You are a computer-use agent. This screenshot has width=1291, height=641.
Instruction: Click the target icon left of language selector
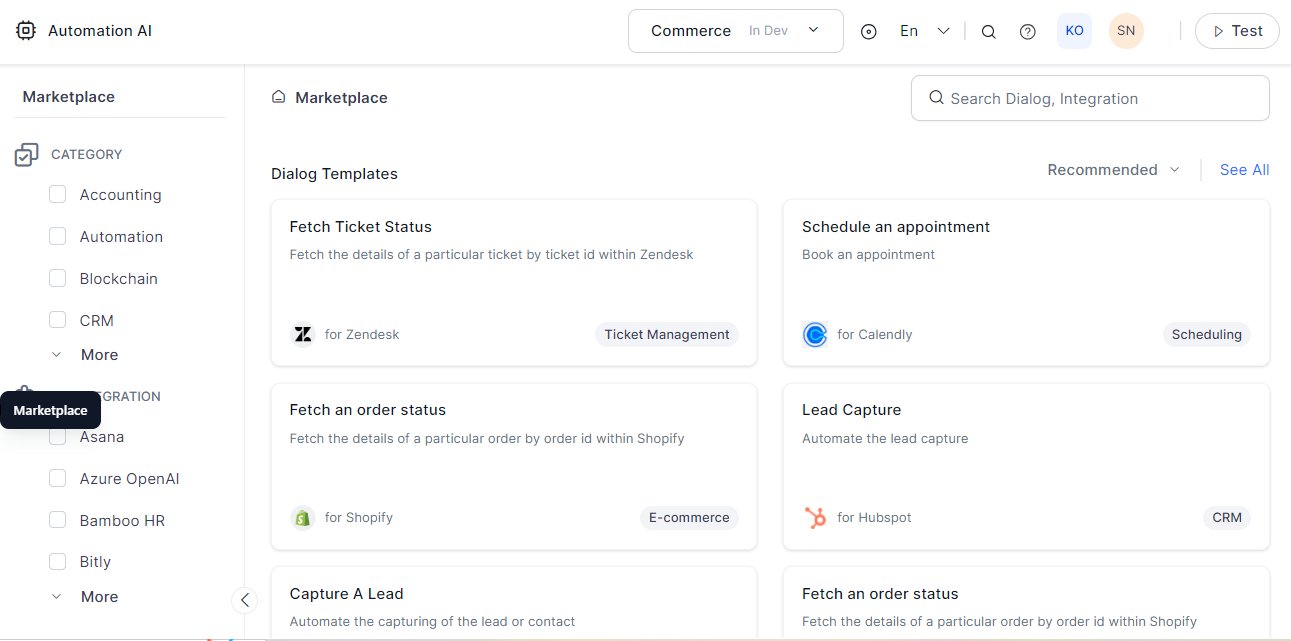(x=868, y=31)
